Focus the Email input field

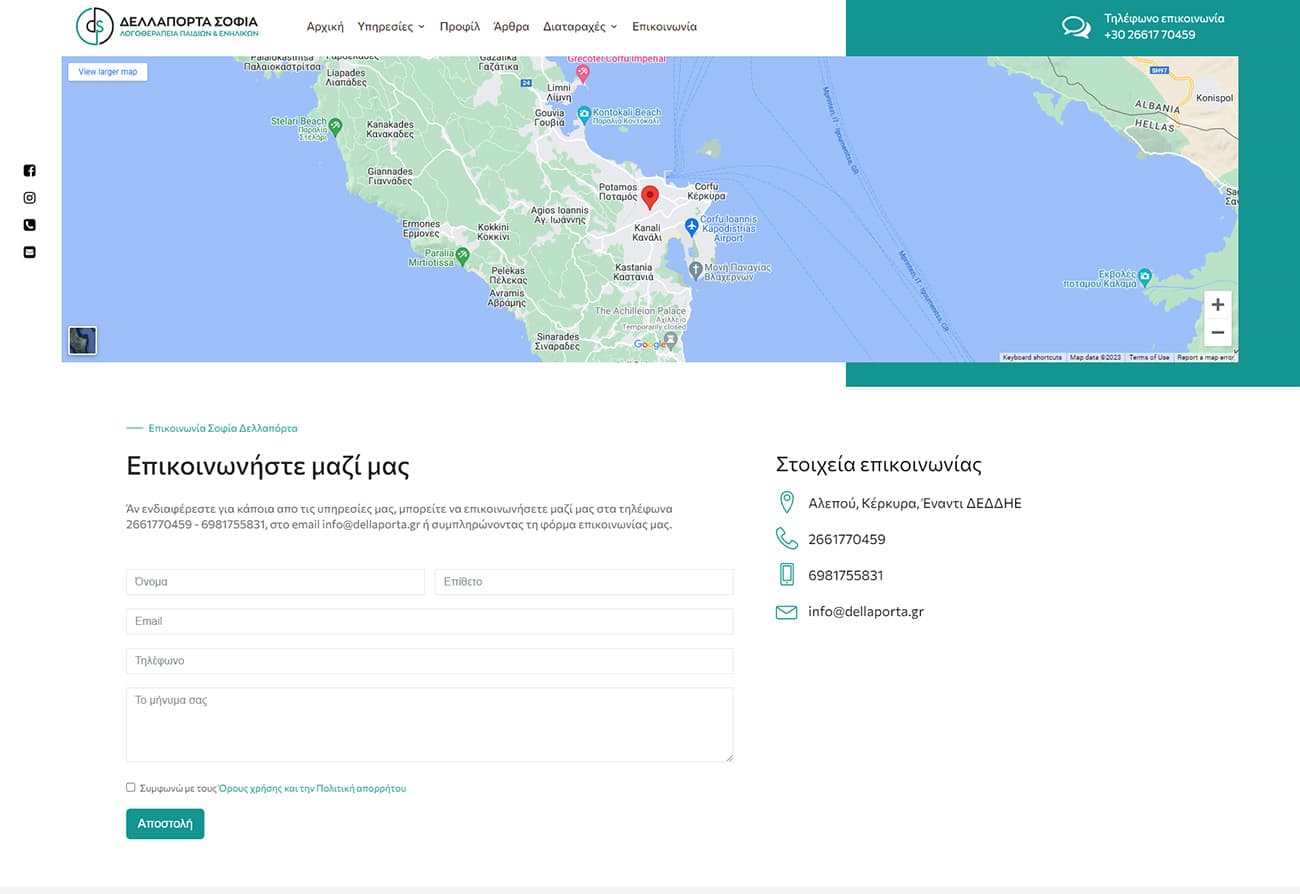pyautogui.click(x=429, y=621)
